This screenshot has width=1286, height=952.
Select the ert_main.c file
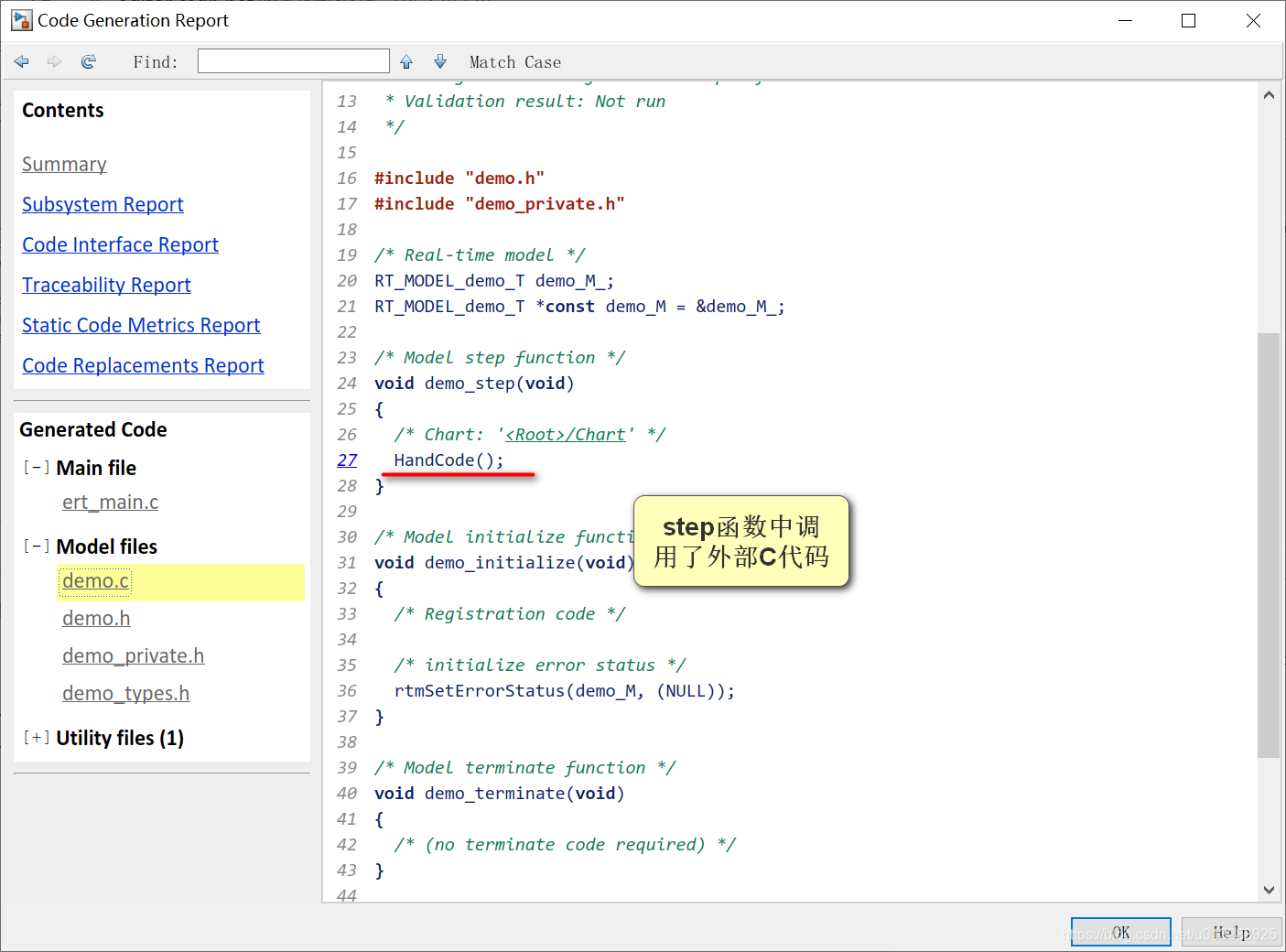point(110,503)
